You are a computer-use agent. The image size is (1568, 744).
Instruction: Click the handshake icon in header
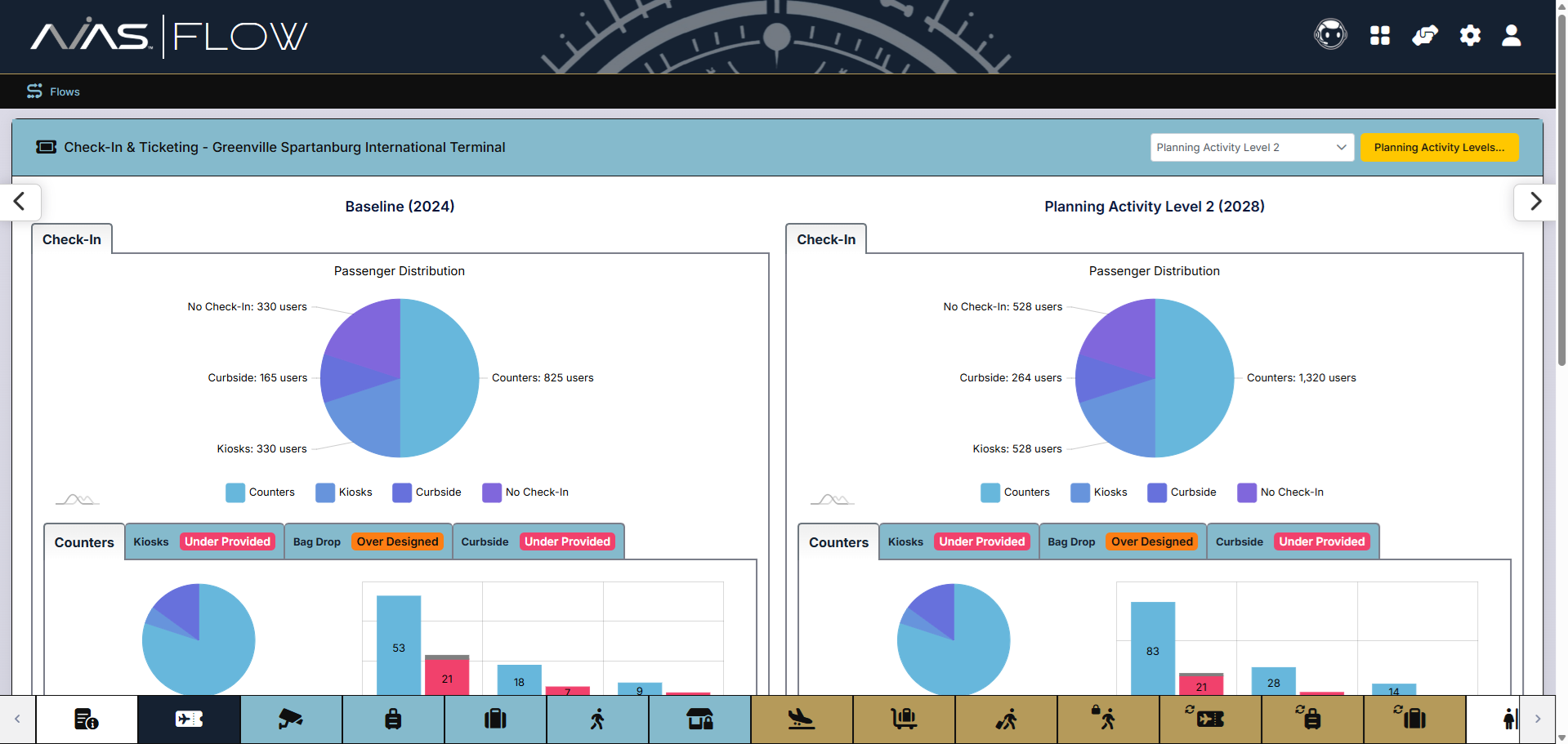(x=1425, y=35)
